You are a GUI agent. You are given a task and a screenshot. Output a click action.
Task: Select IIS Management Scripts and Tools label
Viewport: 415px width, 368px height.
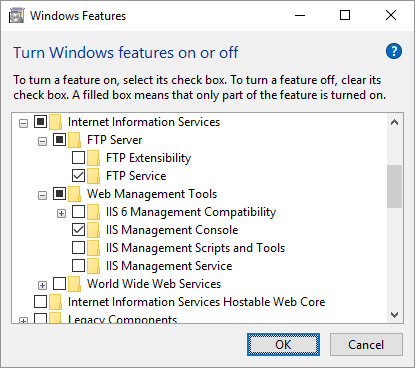click(195, 248)
